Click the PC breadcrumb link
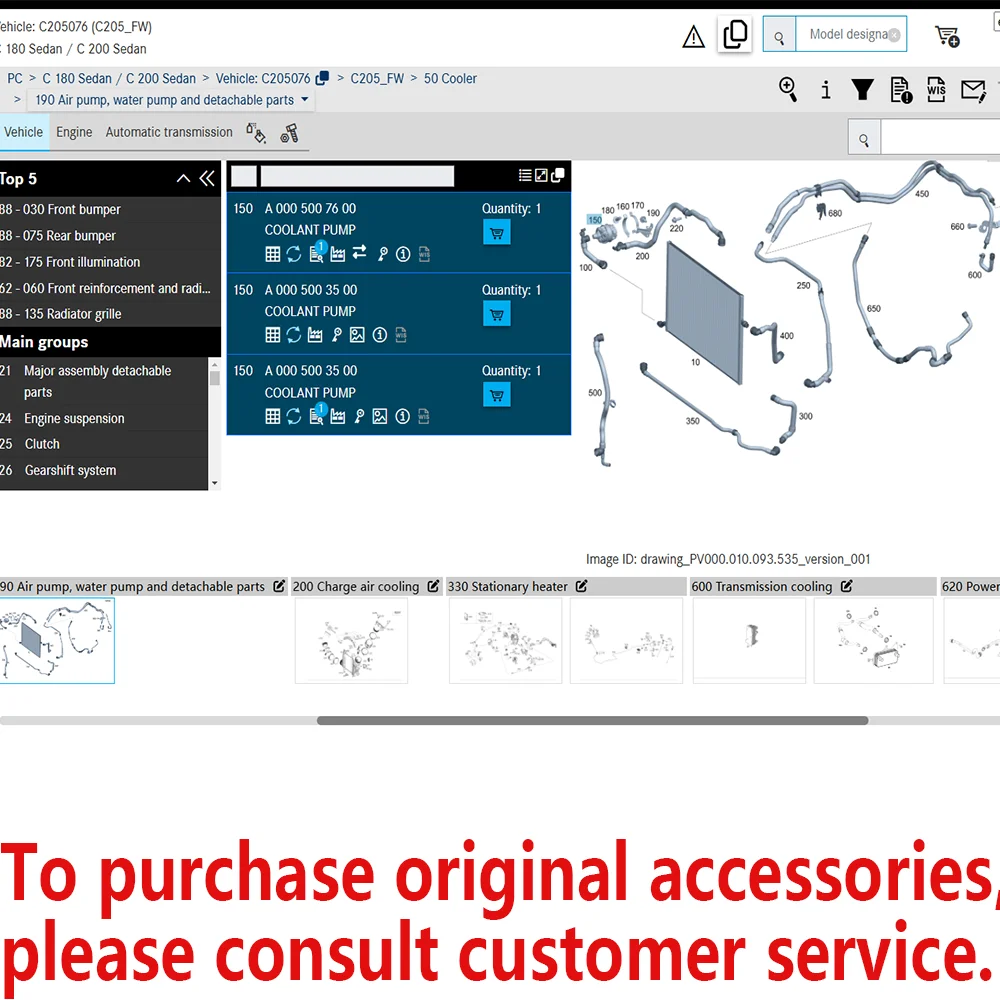The width and height of the screenshot is (1000, 1000). pos(15,78)
